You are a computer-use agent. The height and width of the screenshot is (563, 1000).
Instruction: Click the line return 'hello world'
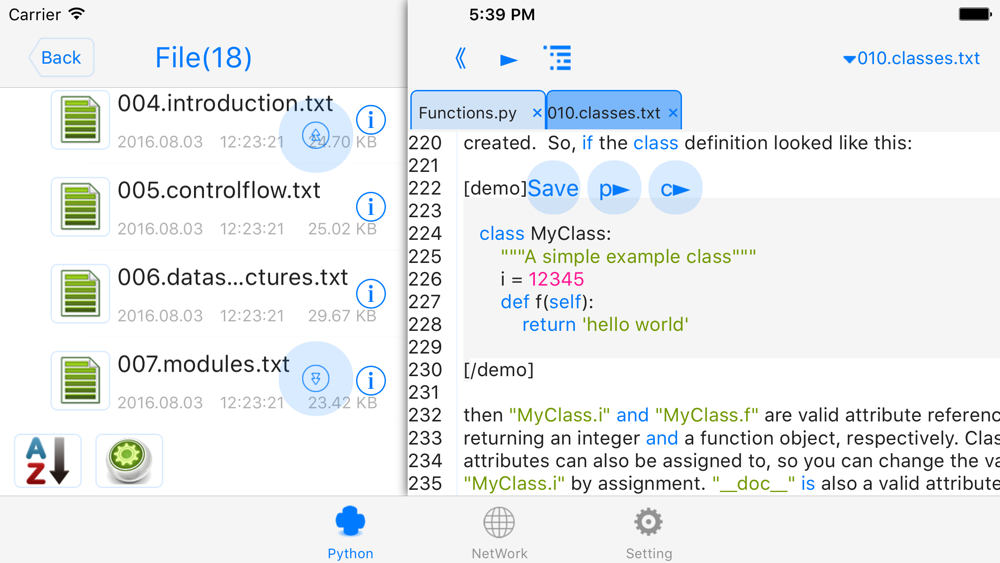[x=605, y=325]
